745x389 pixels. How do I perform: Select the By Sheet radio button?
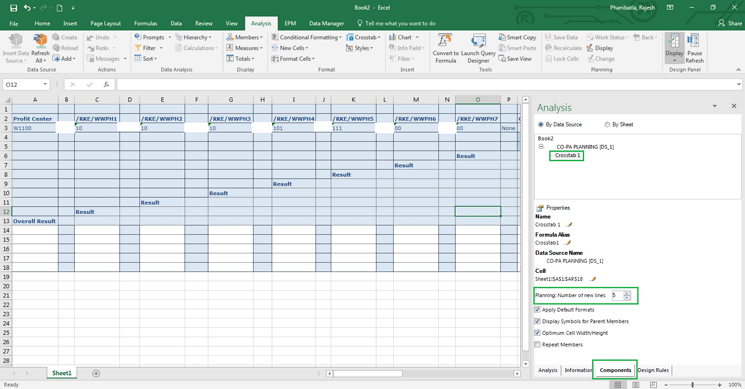point(607,124)
